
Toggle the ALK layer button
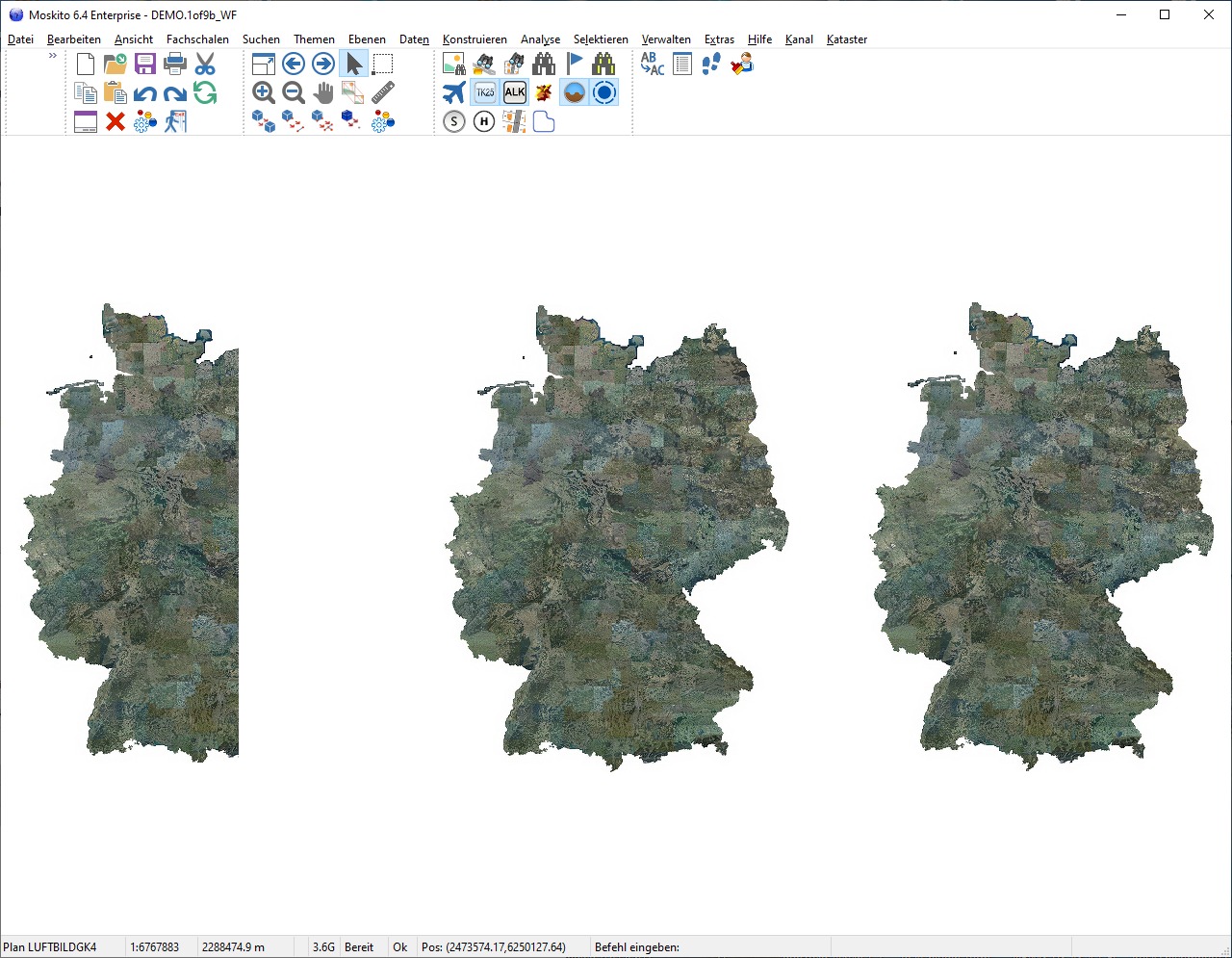coord(515,92)
